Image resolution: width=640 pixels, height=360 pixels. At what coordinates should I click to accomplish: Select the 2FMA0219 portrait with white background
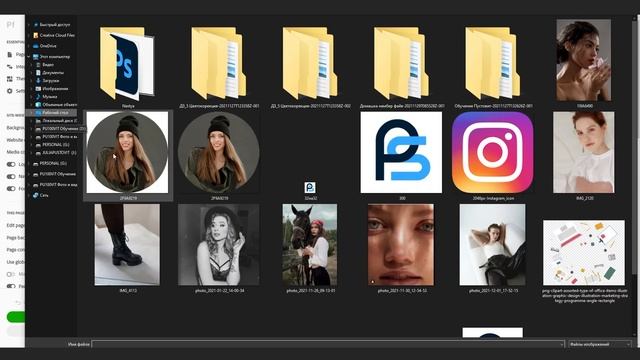pos(127,152)
